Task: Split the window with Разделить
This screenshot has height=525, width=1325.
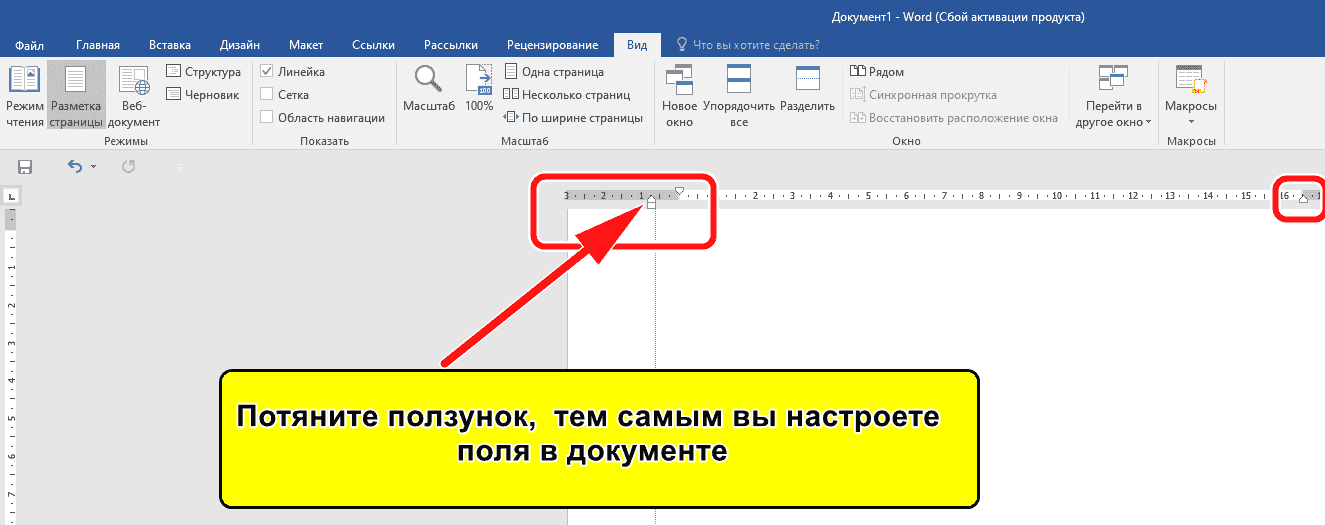Action: [x=807, y=89]
